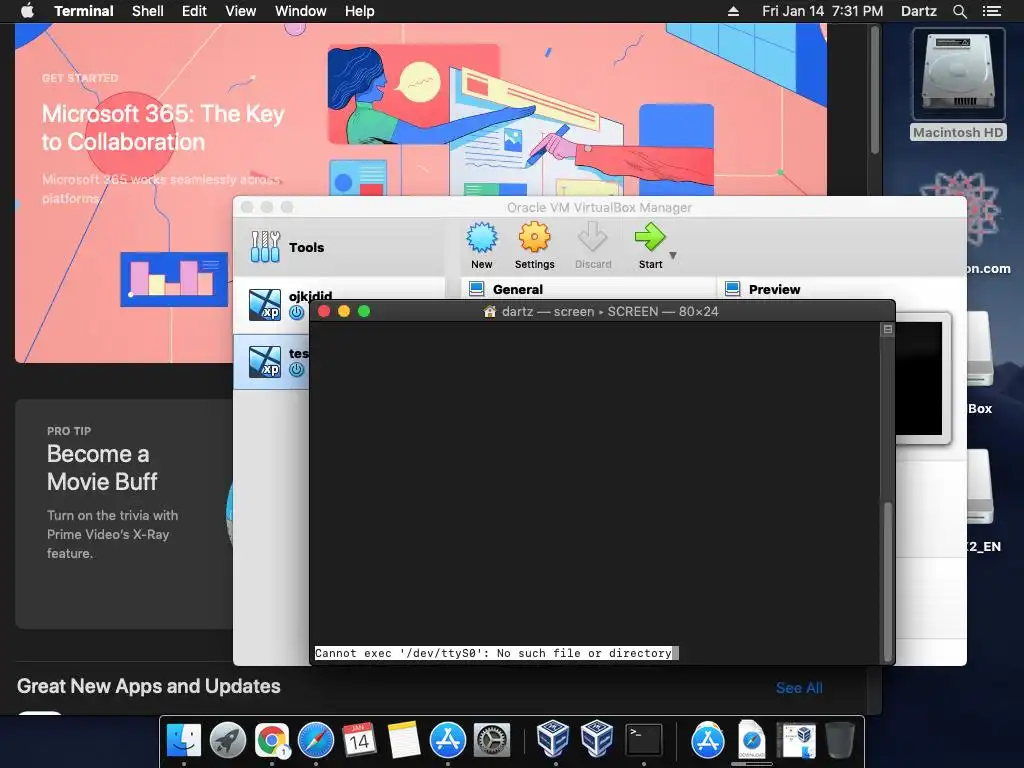Image resolution: width=1024 pixels, height=768 pixels.
Task: Click the home folder icon in Terminal title
Action: 490,312
